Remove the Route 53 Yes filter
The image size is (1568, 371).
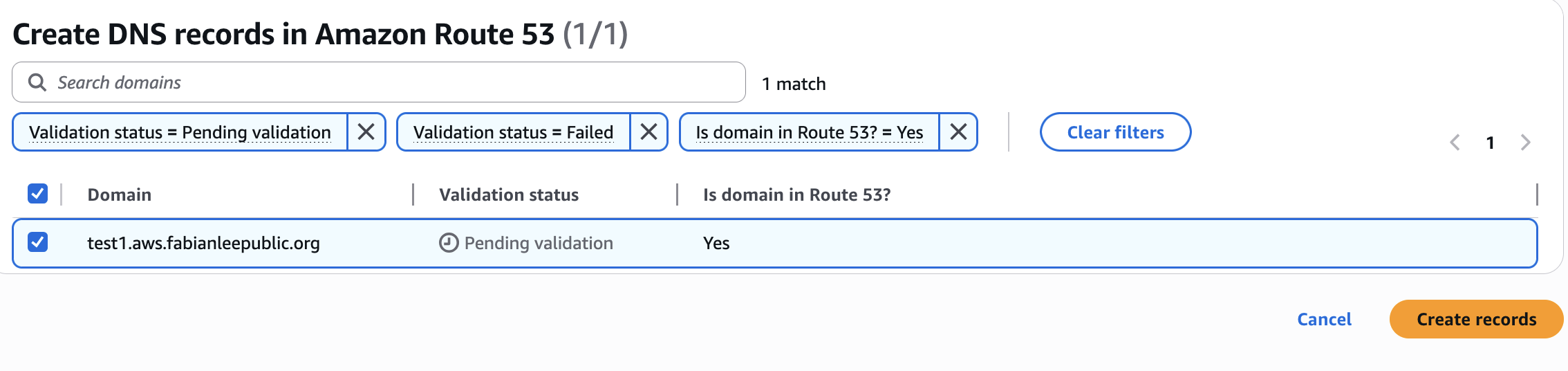point(958,132)
